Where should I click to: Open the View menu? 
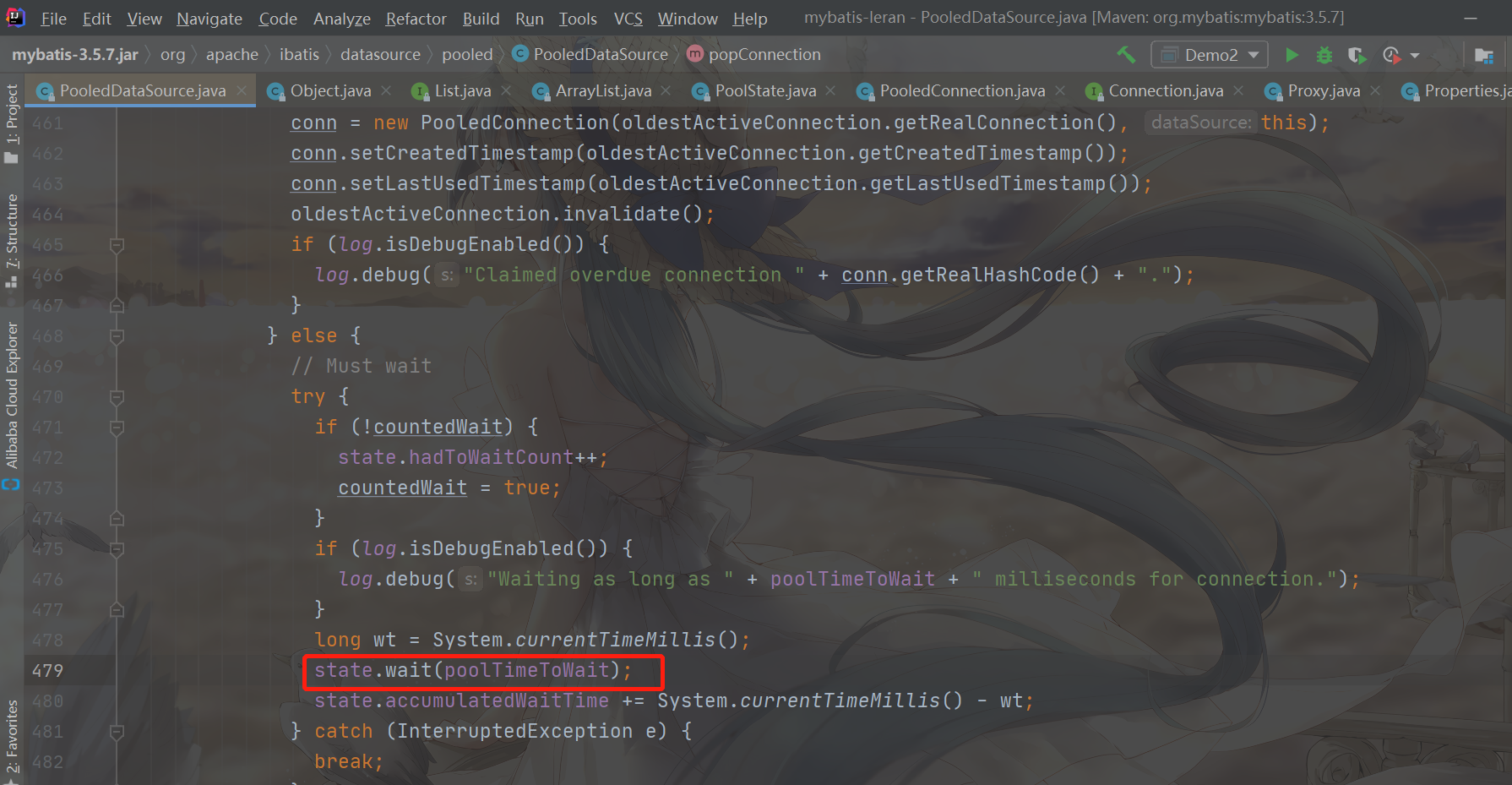[144, 19]
